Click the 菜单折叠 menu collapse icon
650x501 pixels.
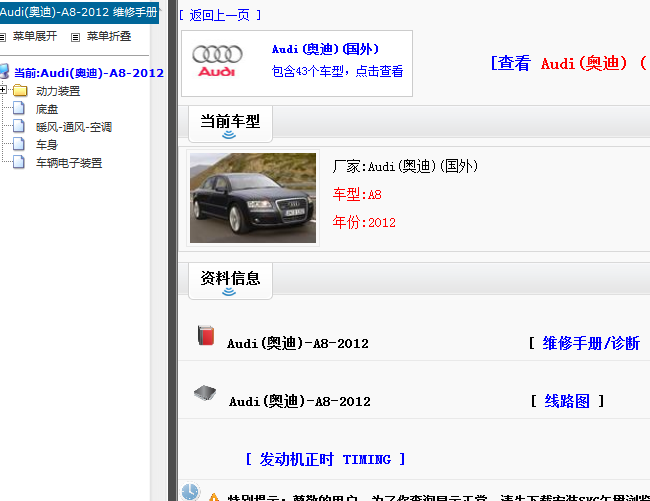pos(75,38)
